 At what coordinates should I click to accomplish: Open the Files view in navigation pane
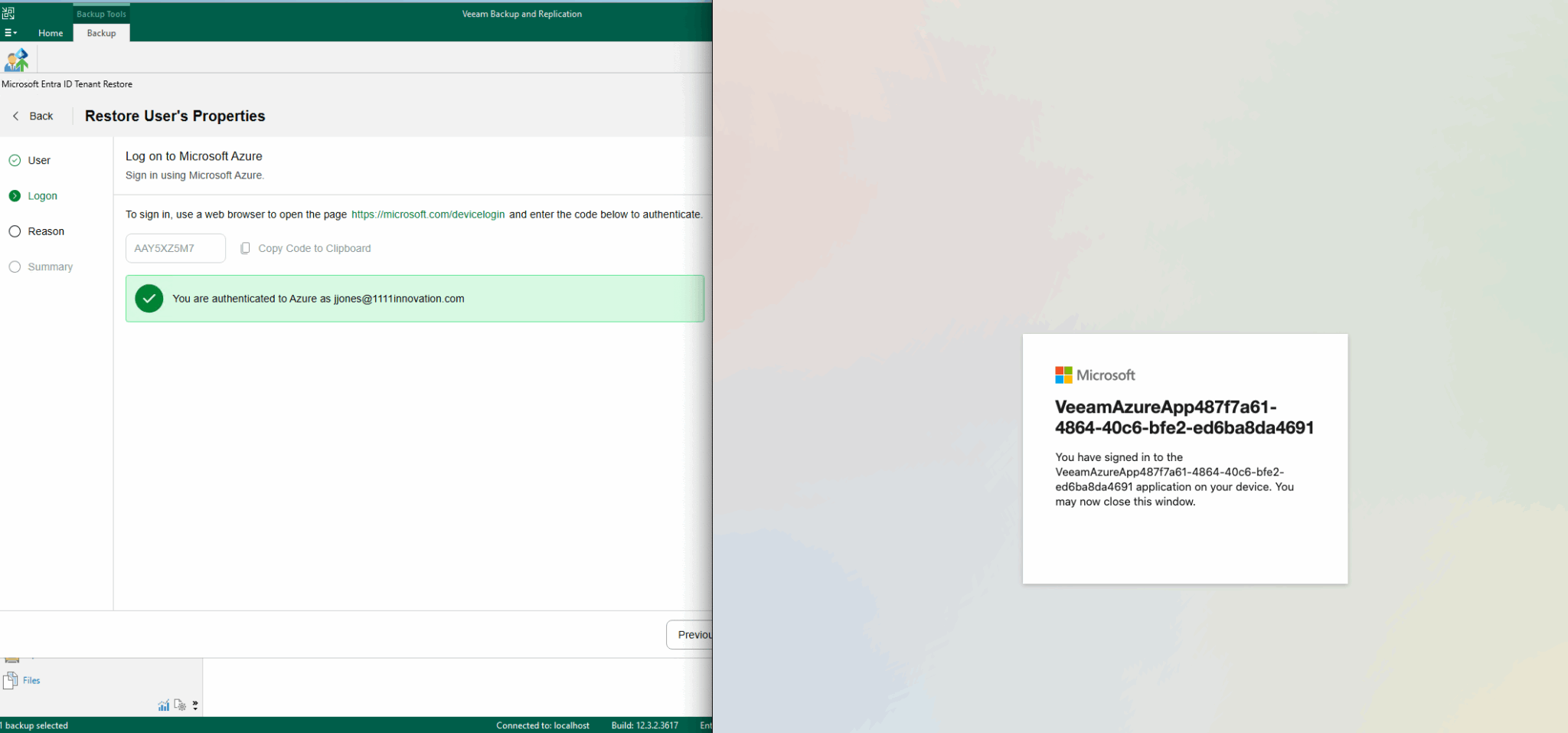pos(22,680)
